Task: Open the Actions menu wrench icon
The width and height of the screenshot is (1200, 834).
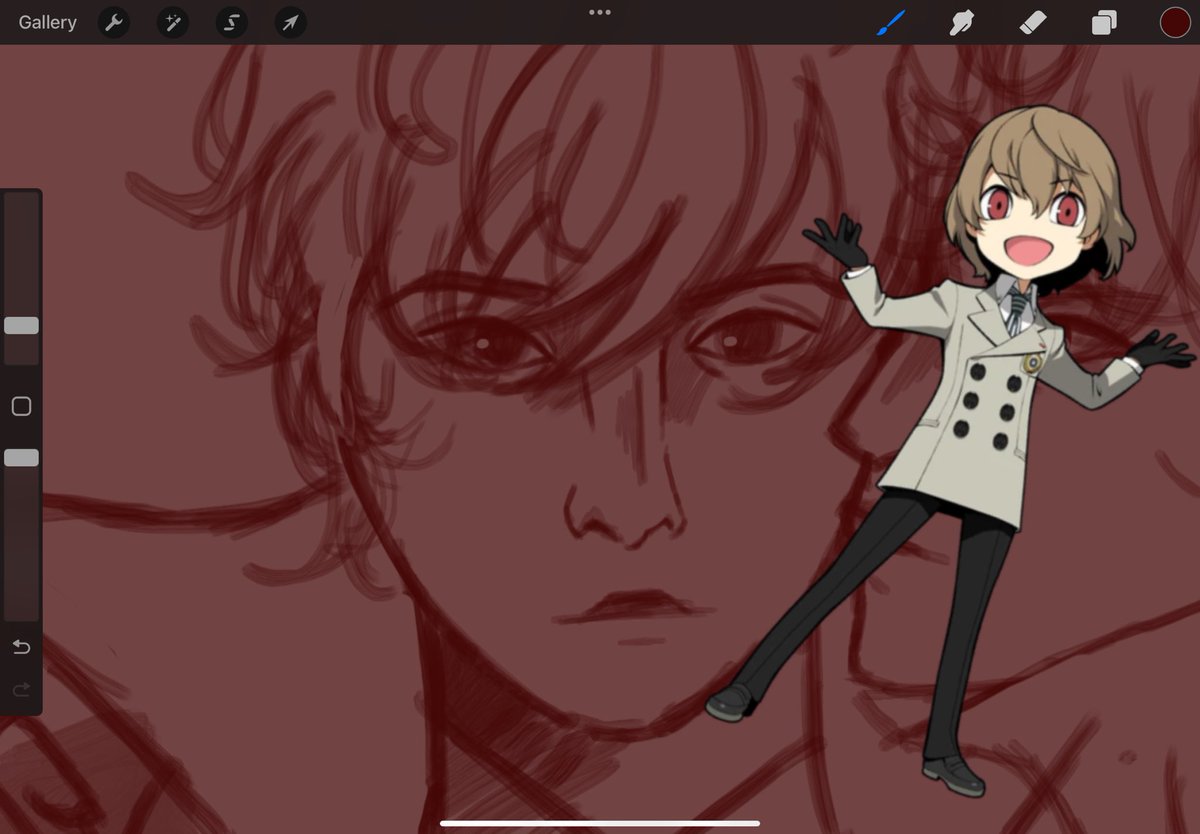Action: 113,22
